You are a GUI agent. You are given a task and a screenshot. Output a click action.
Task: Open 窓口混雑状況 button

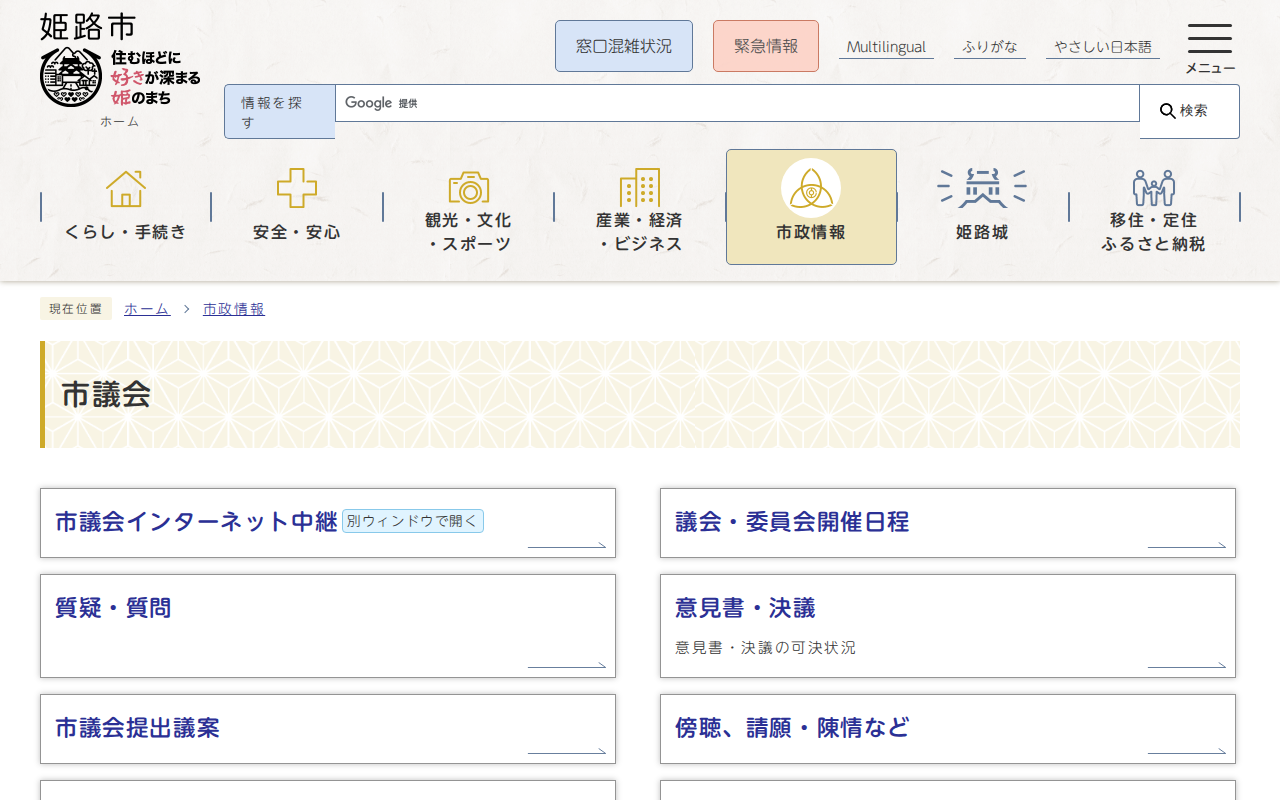tap(624, 46)
